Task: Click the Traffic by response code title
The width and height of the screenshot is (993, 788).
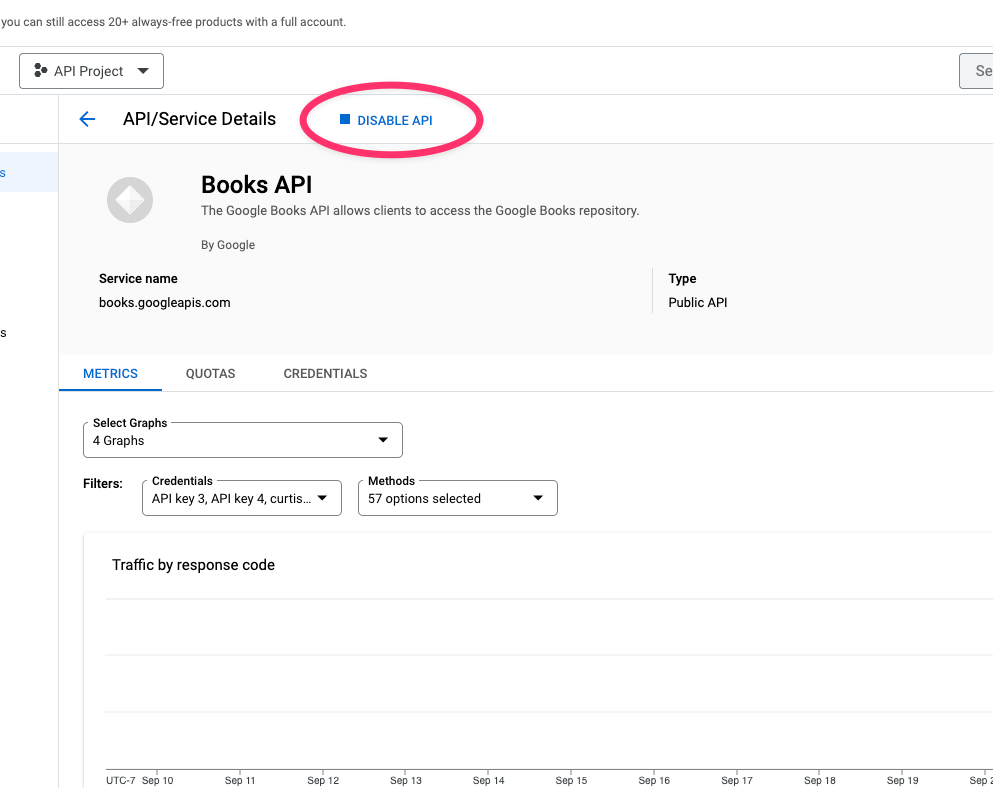Action: coord(193,565)
